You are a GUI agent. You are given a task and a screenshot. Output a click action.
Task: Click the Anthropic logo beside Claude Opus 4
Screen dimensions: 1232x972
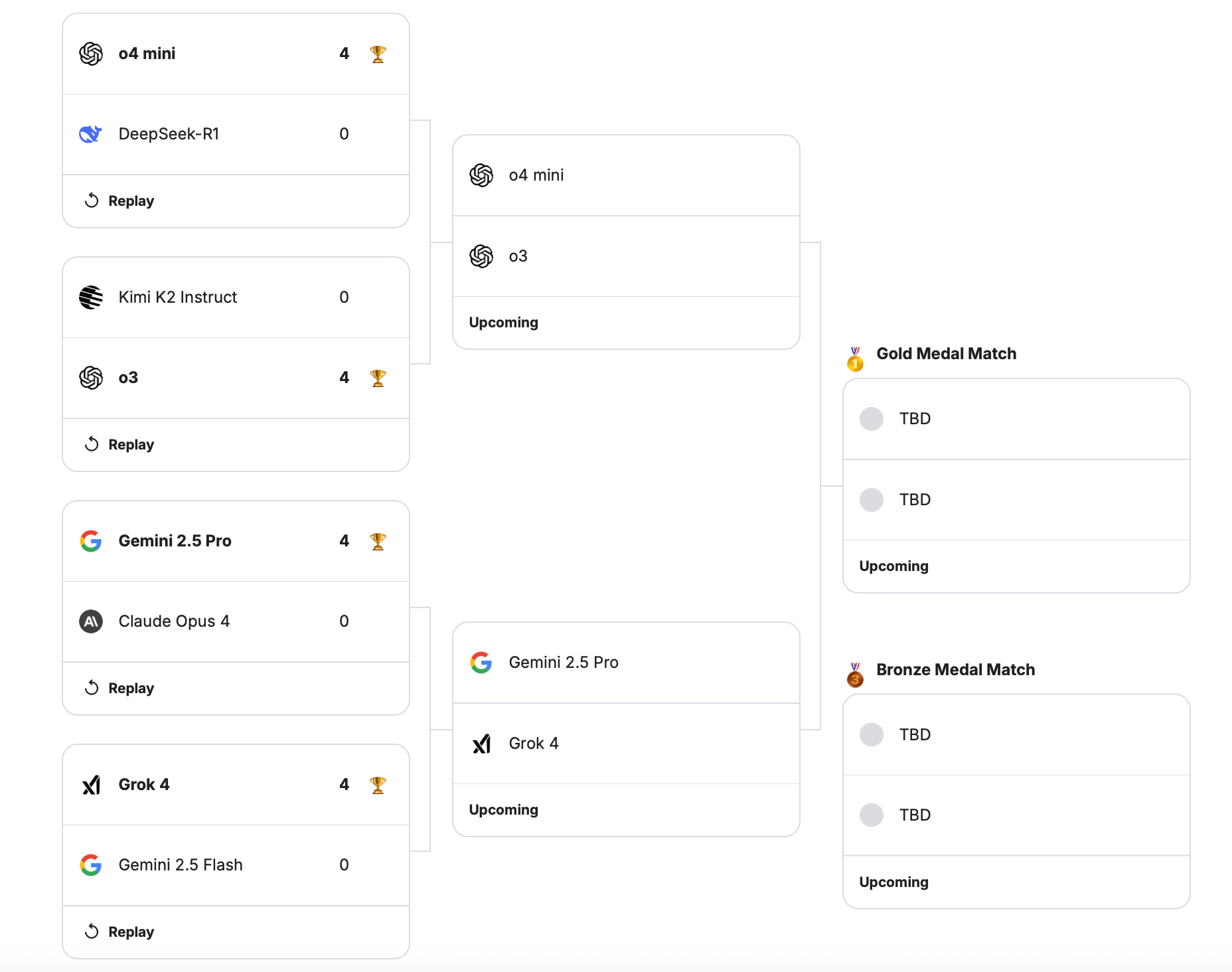pos(91,621)
